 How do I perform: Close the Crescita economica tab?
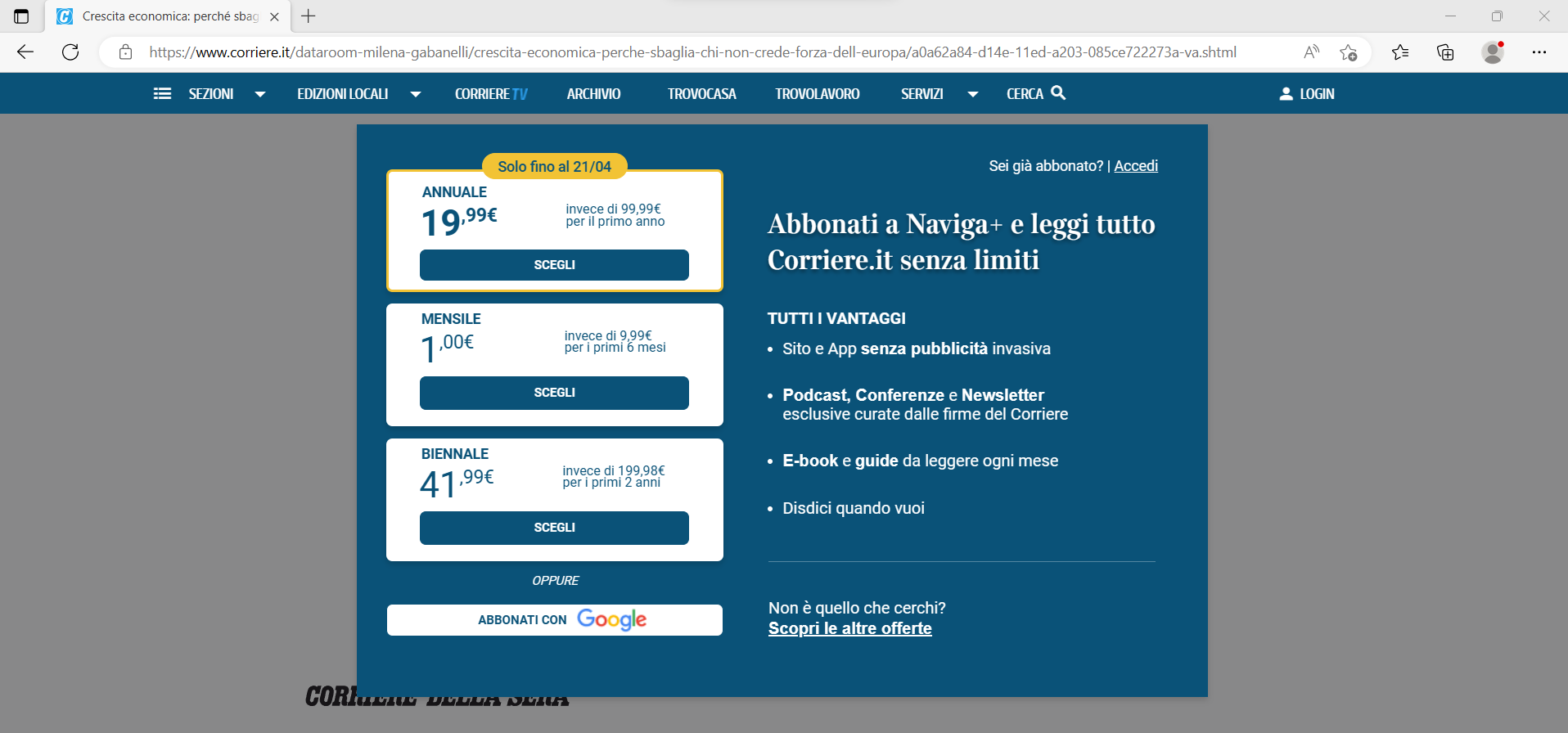[275, 16]
